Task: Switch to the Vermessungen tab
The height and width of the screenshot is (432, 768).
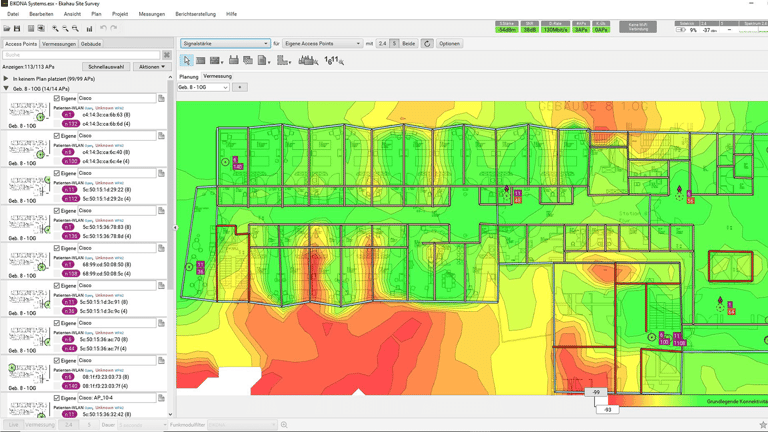Action: click(59, 44)
